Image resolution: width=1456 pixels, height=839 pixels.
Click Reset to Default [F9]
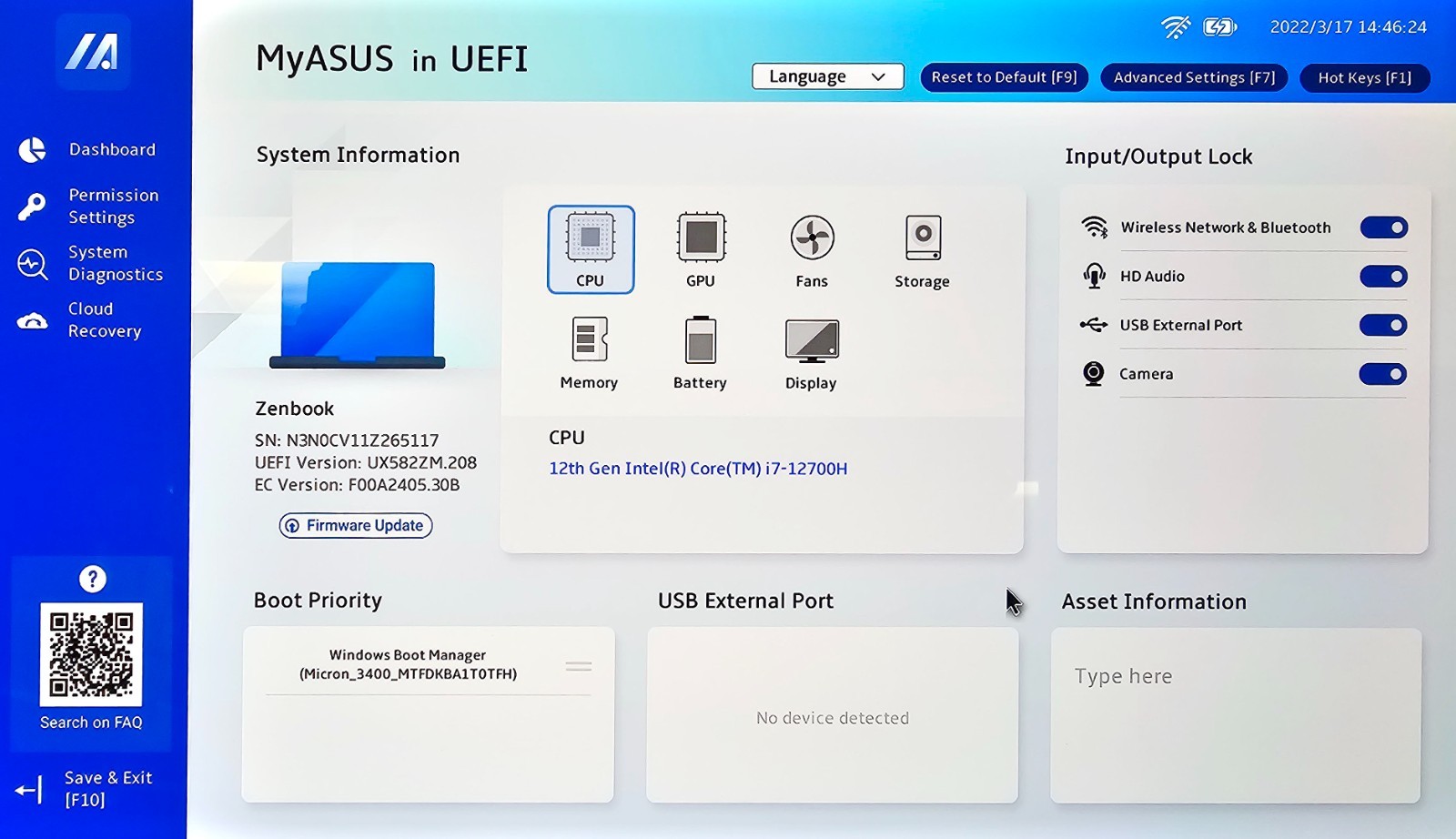1004,77
